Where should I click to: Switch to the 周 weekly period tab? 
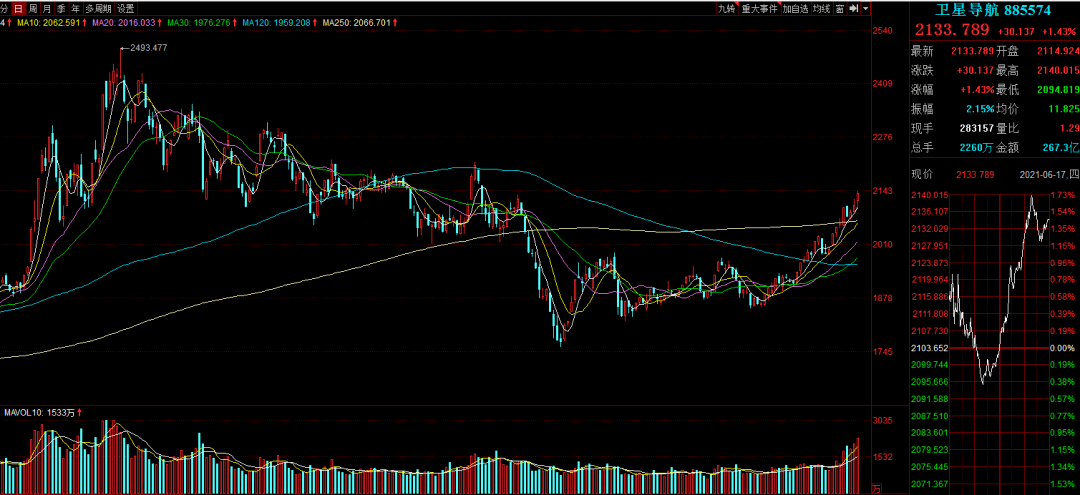click(x=32, y=8)
